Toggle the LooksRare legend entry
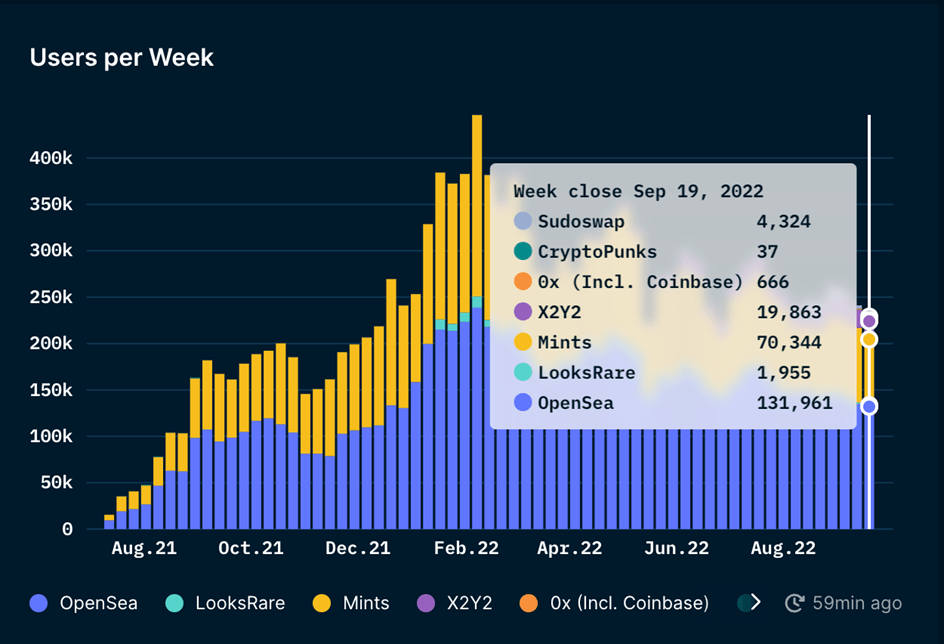Screen dimensions: 944x644 pos(225,603)
